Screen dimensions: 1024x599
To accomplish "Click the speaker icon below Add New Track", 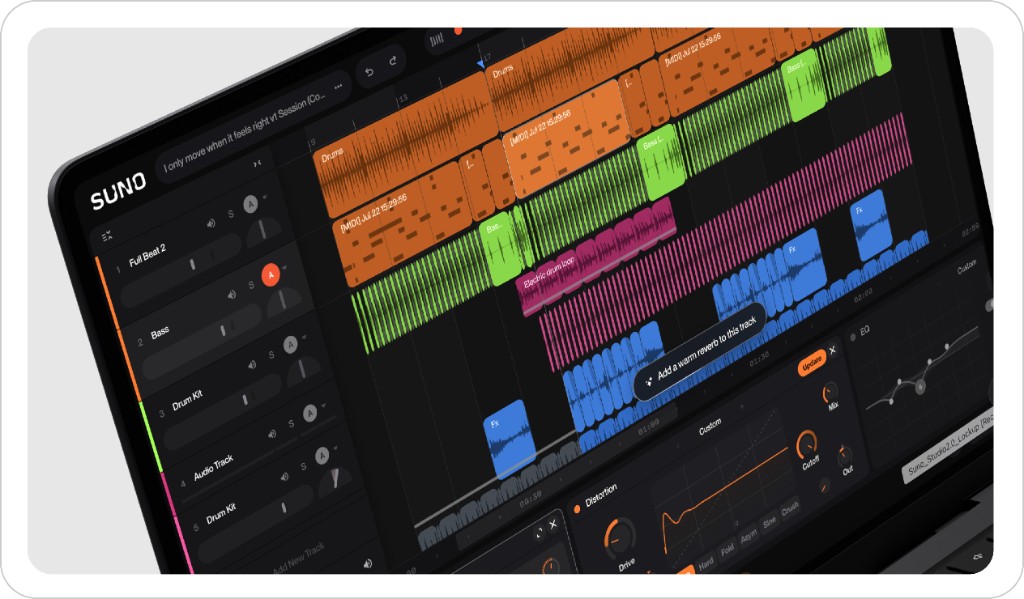I will 368,563.
